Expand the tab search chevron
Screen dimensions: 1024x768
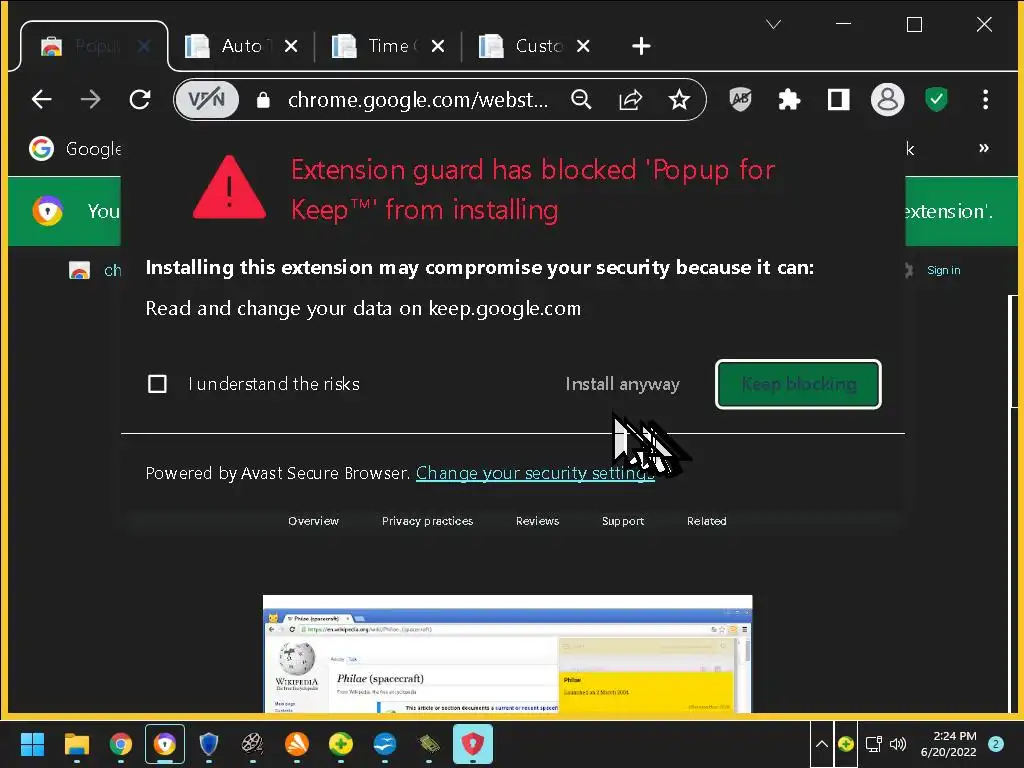click(x=773, y=25)
